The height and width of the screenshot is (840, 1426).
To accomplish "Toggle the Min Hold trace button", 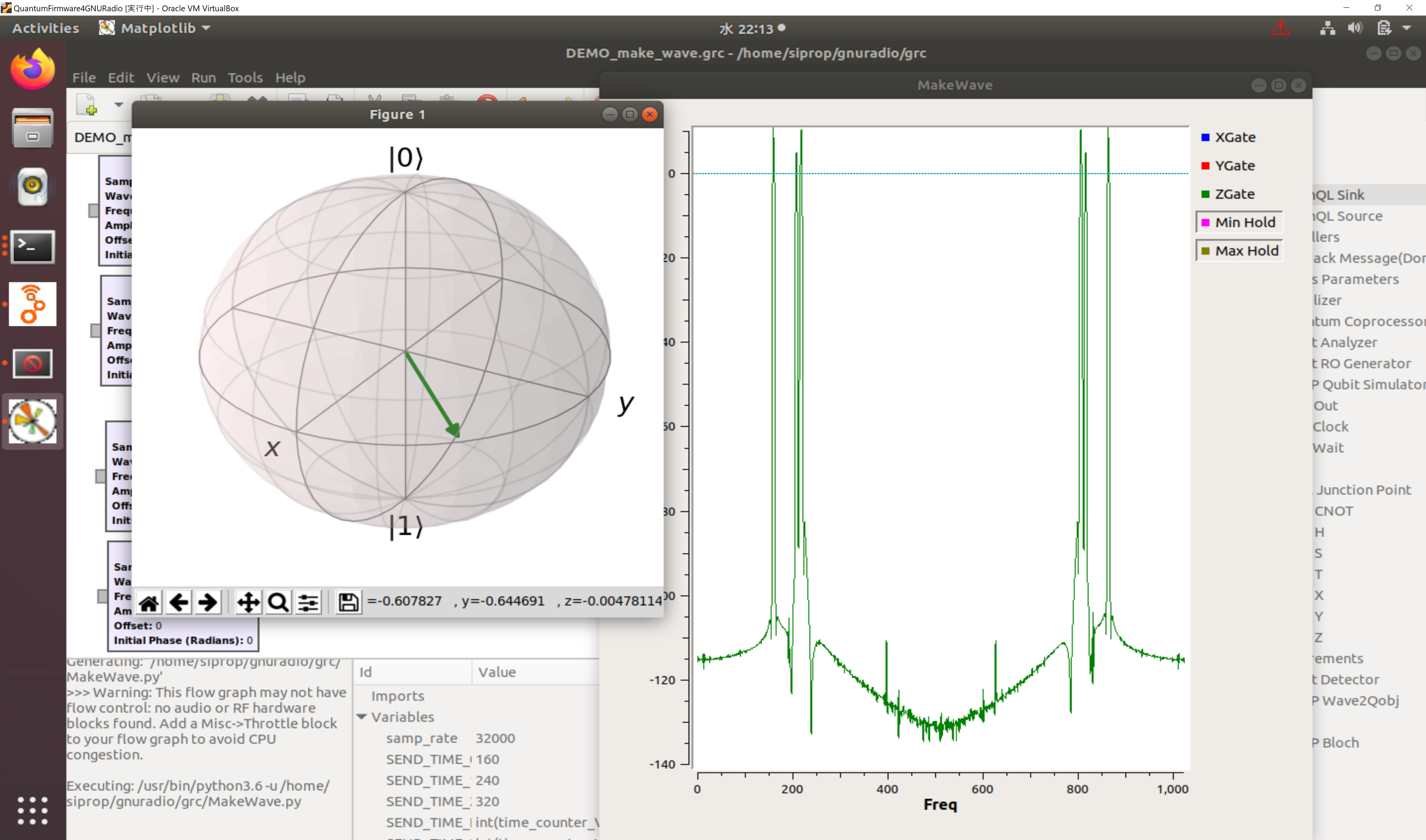I will tap(1238, 222).
